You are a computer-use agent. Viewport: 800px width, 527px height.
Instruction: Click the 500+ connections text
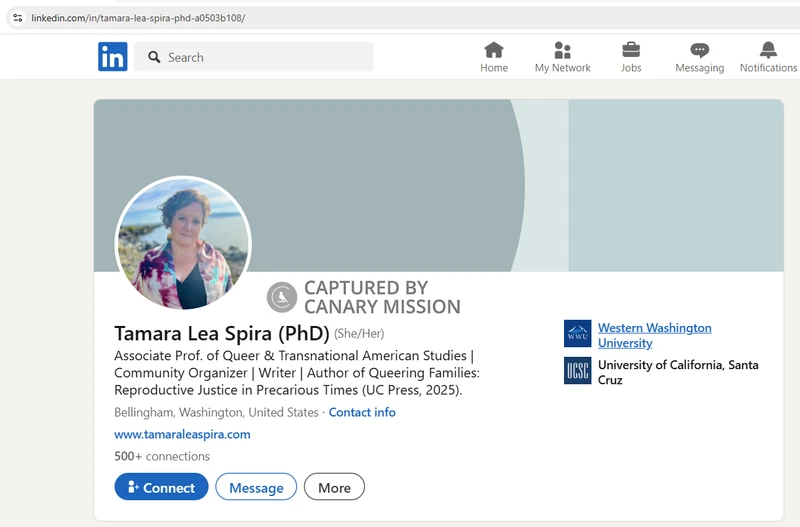tap(162, 456)
